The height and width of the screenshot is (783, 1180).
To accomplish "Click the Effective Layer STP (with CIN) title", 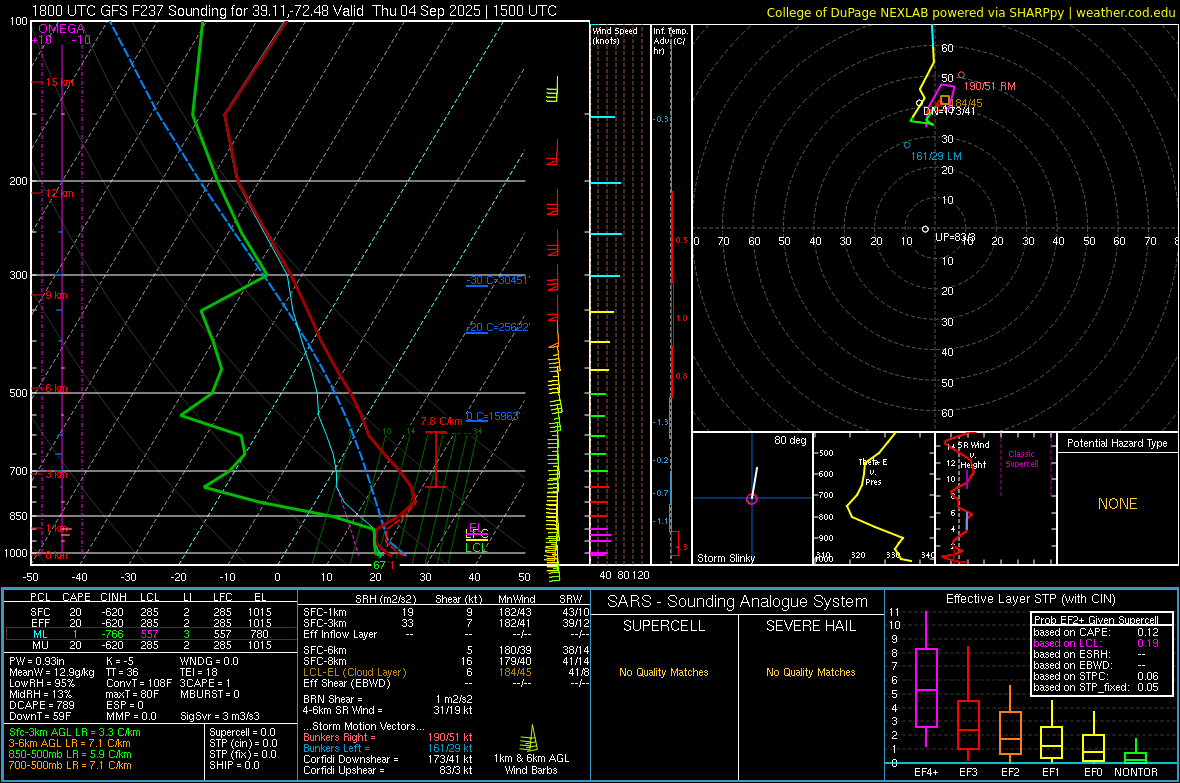I will (1030, 599).
